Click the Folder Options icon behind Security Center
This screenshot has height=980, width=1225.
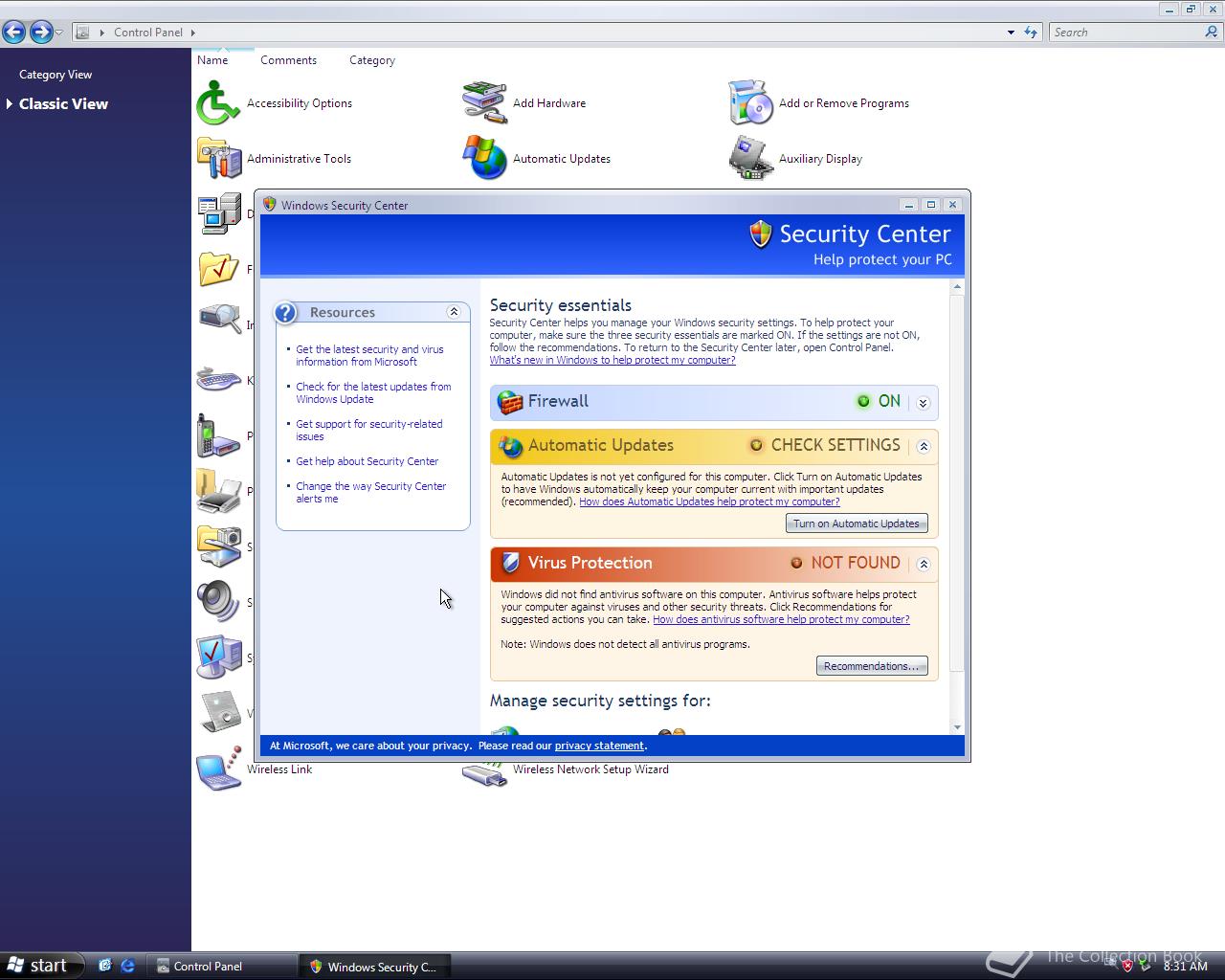(x=218, y=270)
